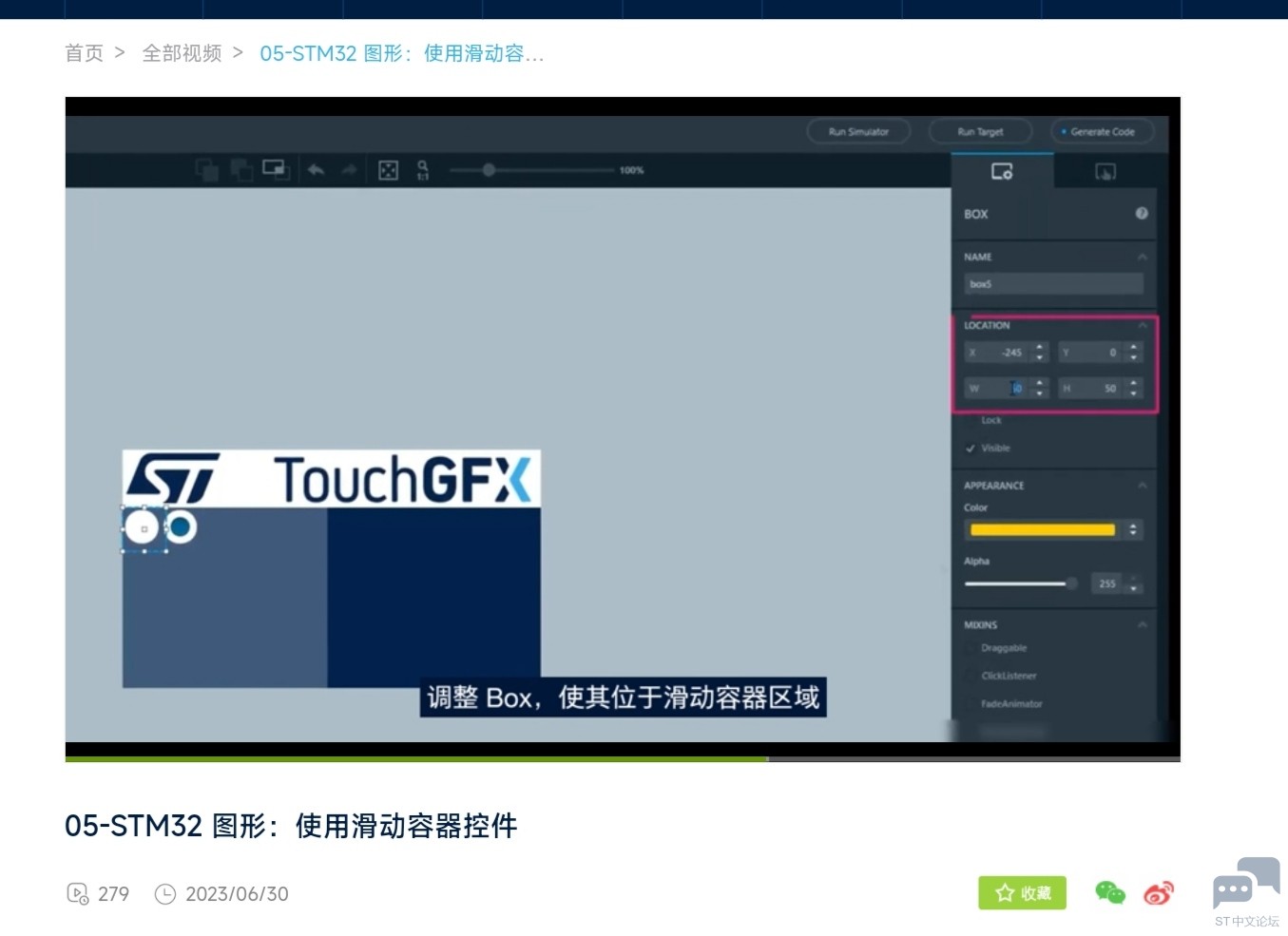The height and width of the screenshot is (936, 1288).
Task: Open the Color dropdown arrows
Action: 1132,529
